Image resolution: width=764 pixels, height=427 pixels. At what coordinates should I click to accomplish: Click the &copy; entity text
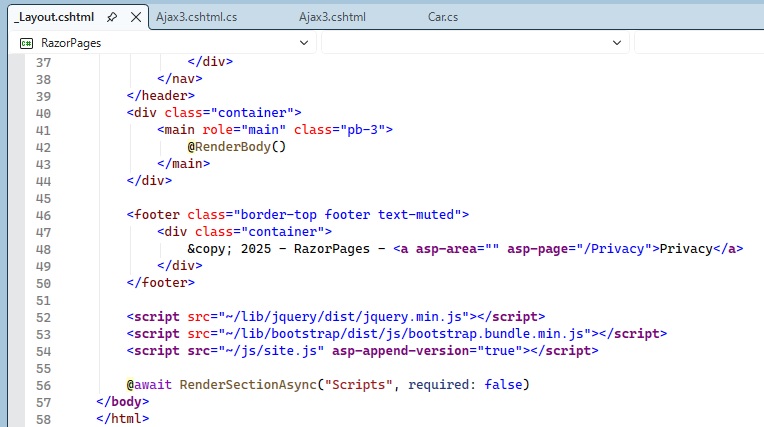210,249
